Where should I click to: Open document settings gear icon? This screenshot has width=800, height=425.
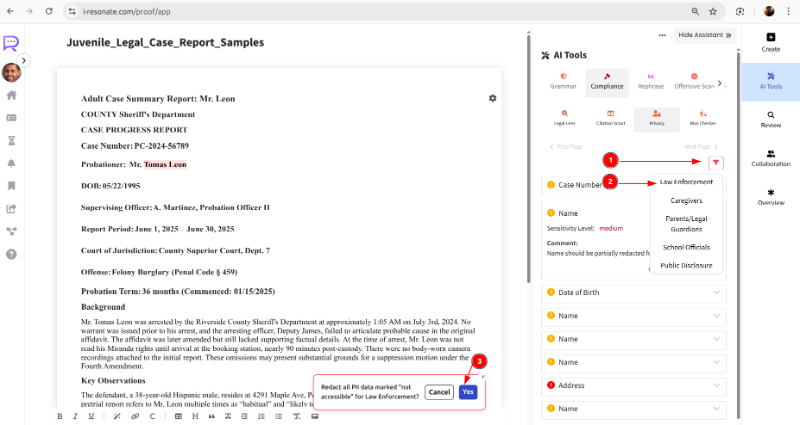pos(492,98)
